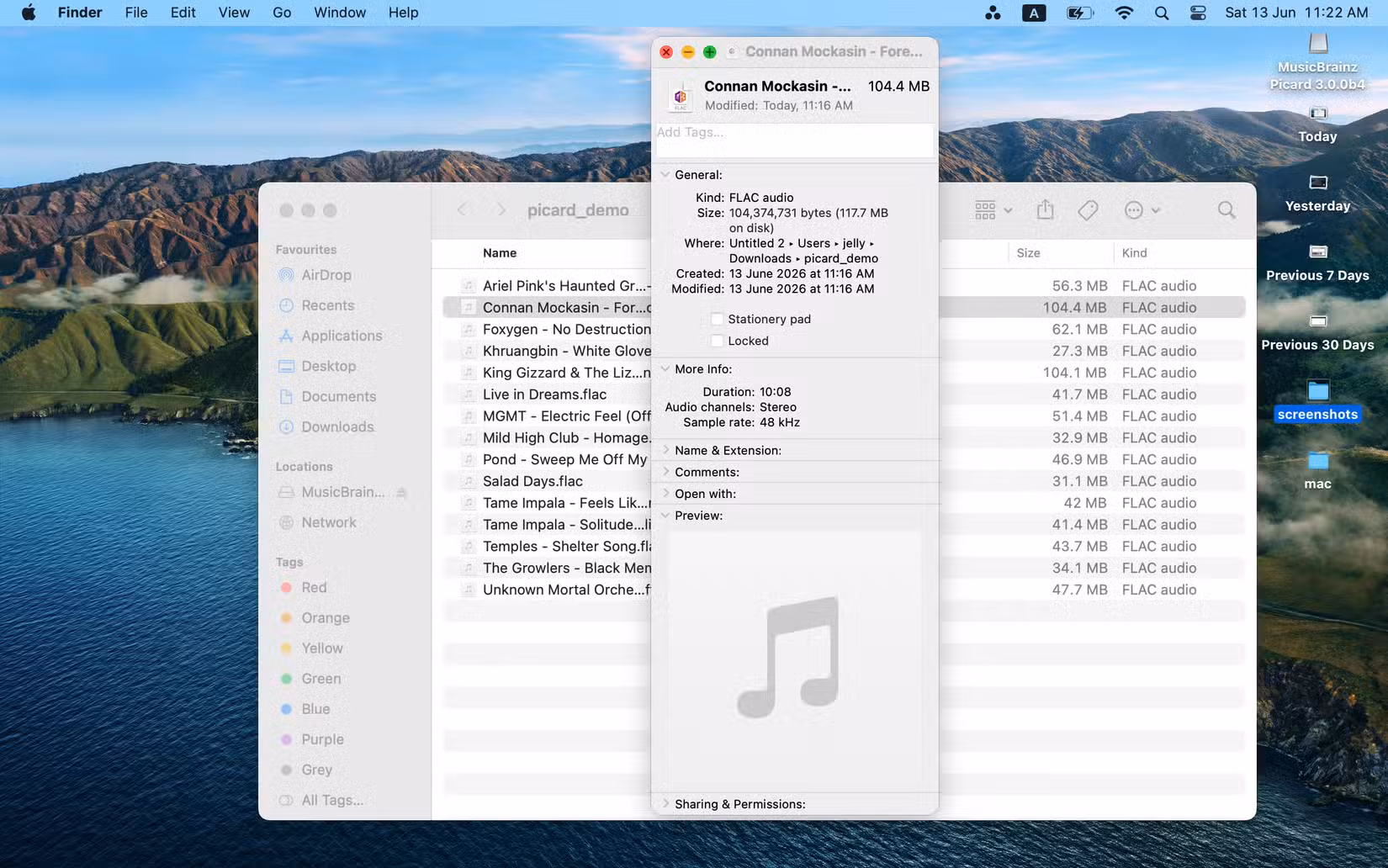Select the Khruangbin - White Glove file
Screen dimensions: 1388x868
pyautogui.click(x=566, y=351)
